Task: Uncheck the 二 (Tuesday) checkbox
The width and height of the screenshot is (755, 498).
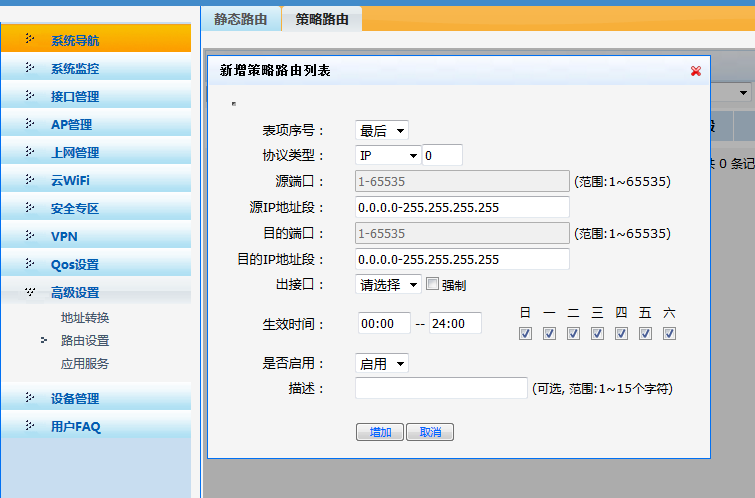Action: pyautogui.click(x=573, y=333)
